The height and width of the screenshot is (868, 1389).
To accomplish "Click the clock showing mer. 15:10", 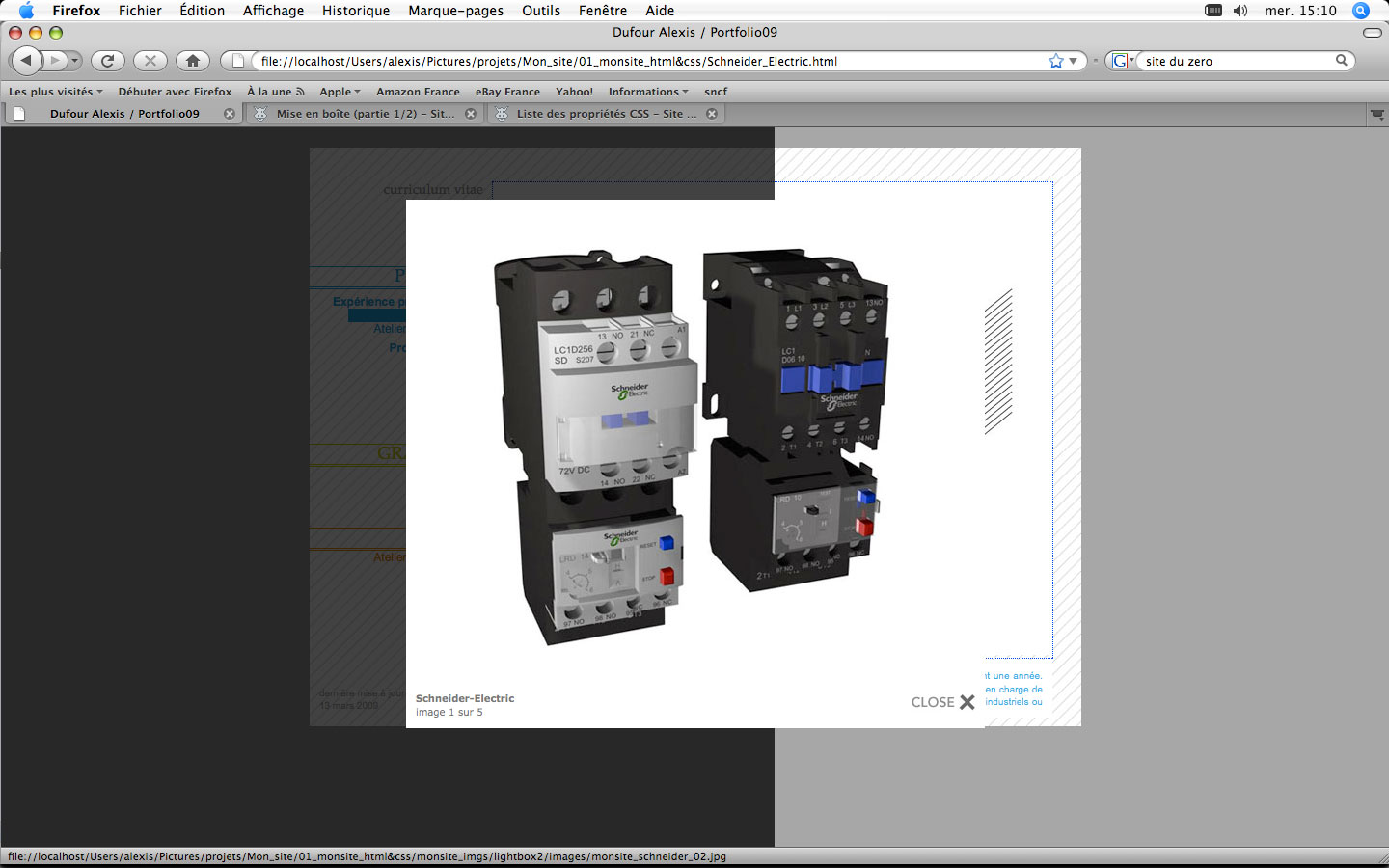I will pos(1300,11).
